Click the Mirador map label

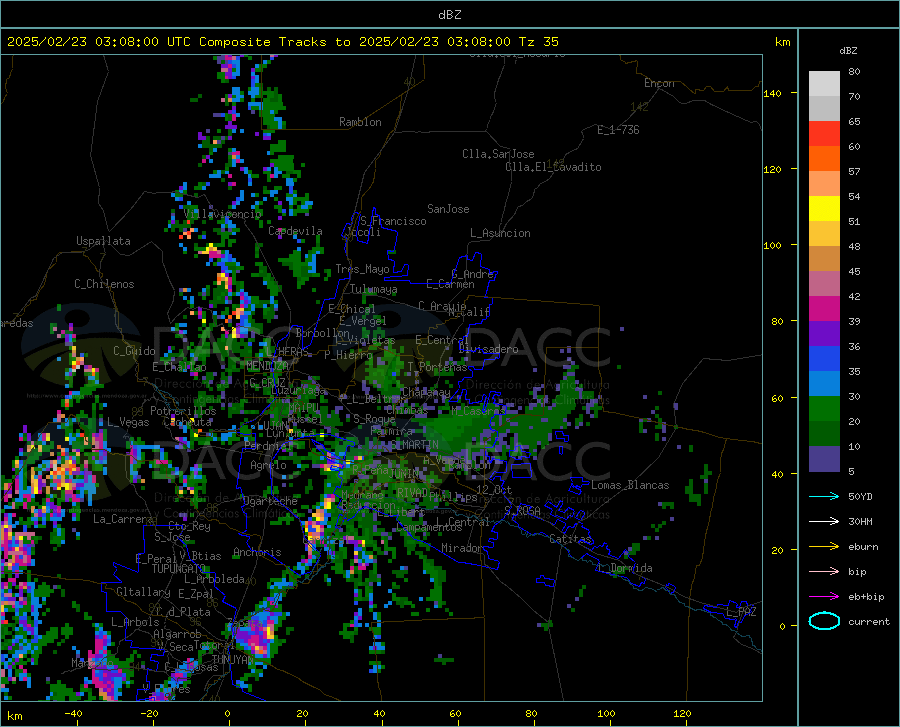(x=462, y=548)
